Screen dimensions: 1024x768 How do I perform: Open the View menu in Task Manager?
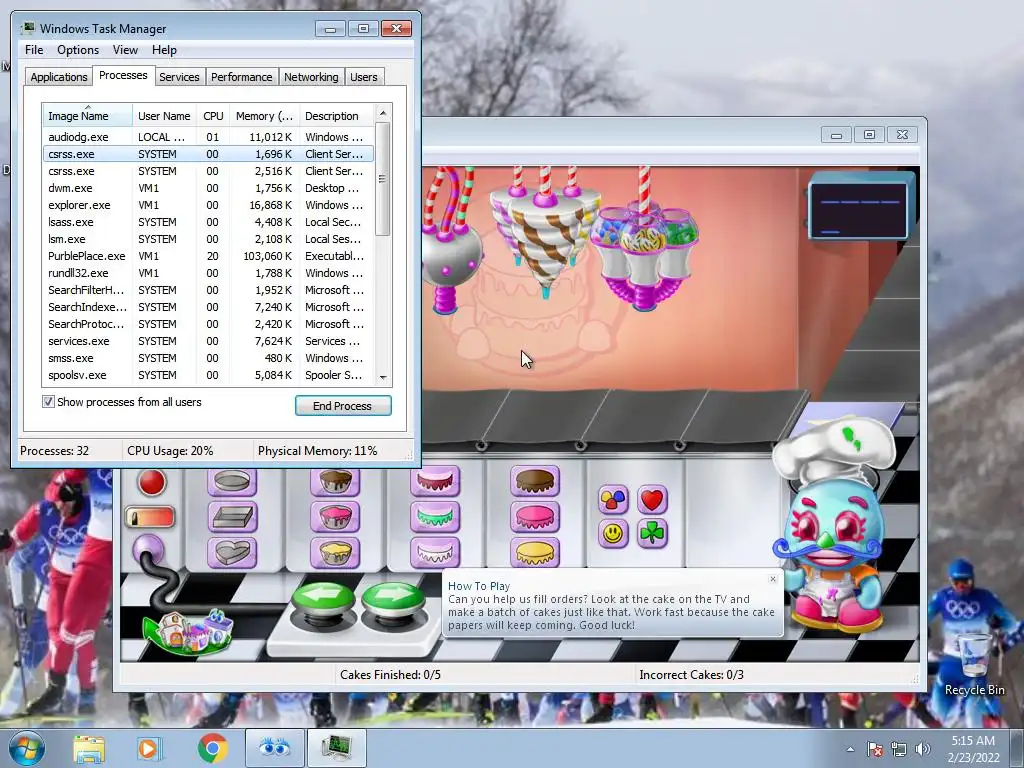[x=125, y=50]
